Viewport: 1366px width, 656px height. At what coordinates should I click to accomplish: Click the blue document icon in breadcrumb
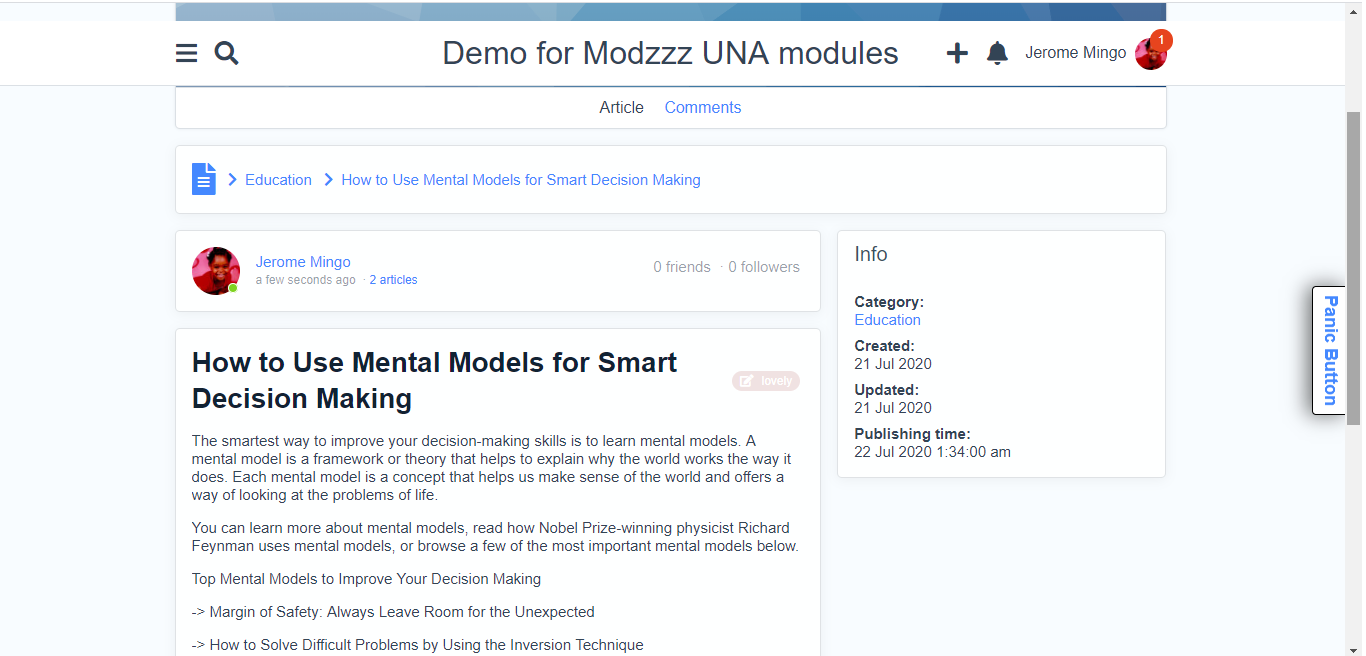[204, 179]
